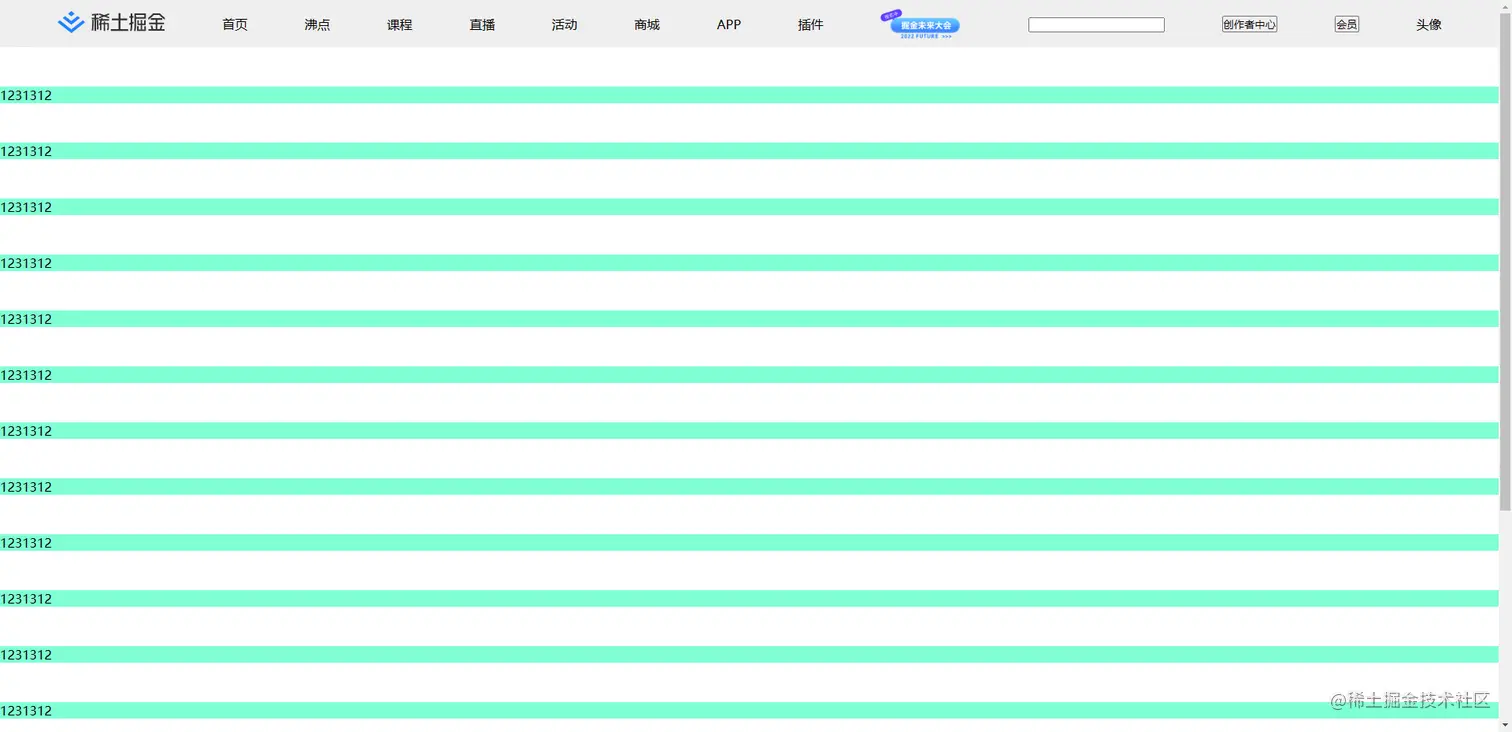The image size is (1512, 732).
Task: Click the 会员 button
Action: (1347, 25)
